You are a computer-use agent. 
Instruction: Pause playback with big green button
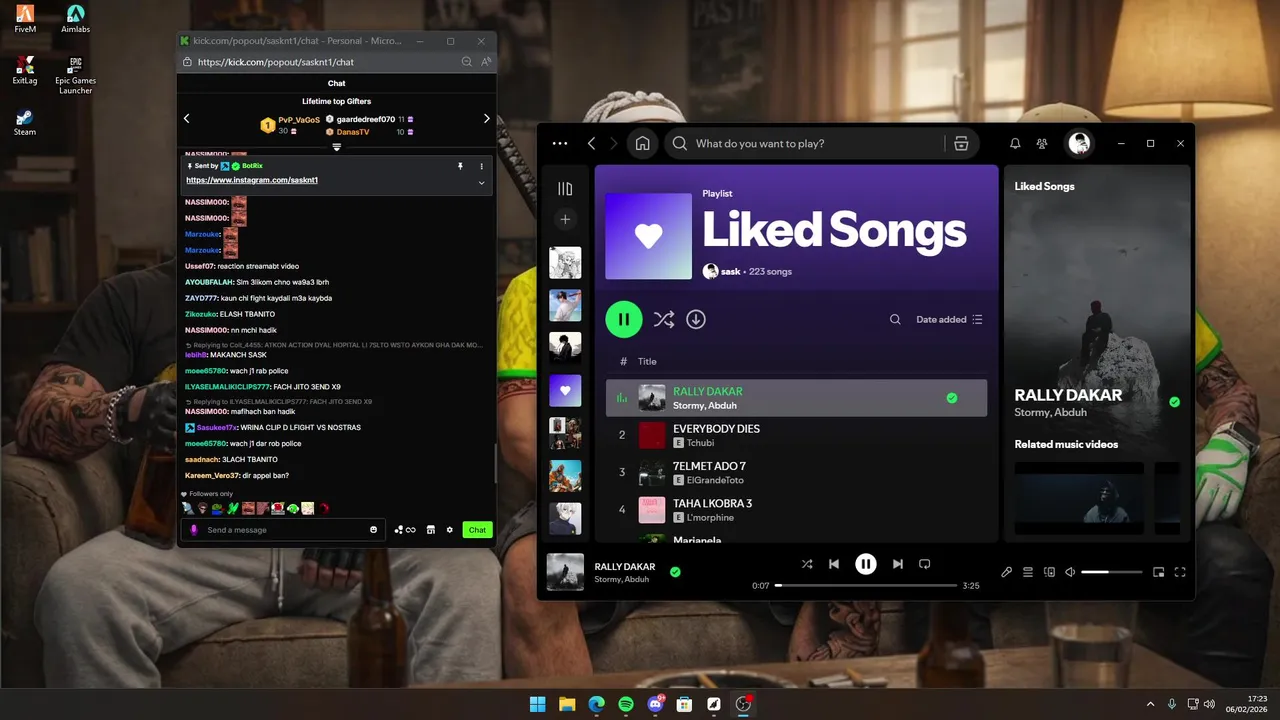pos(624,319)
